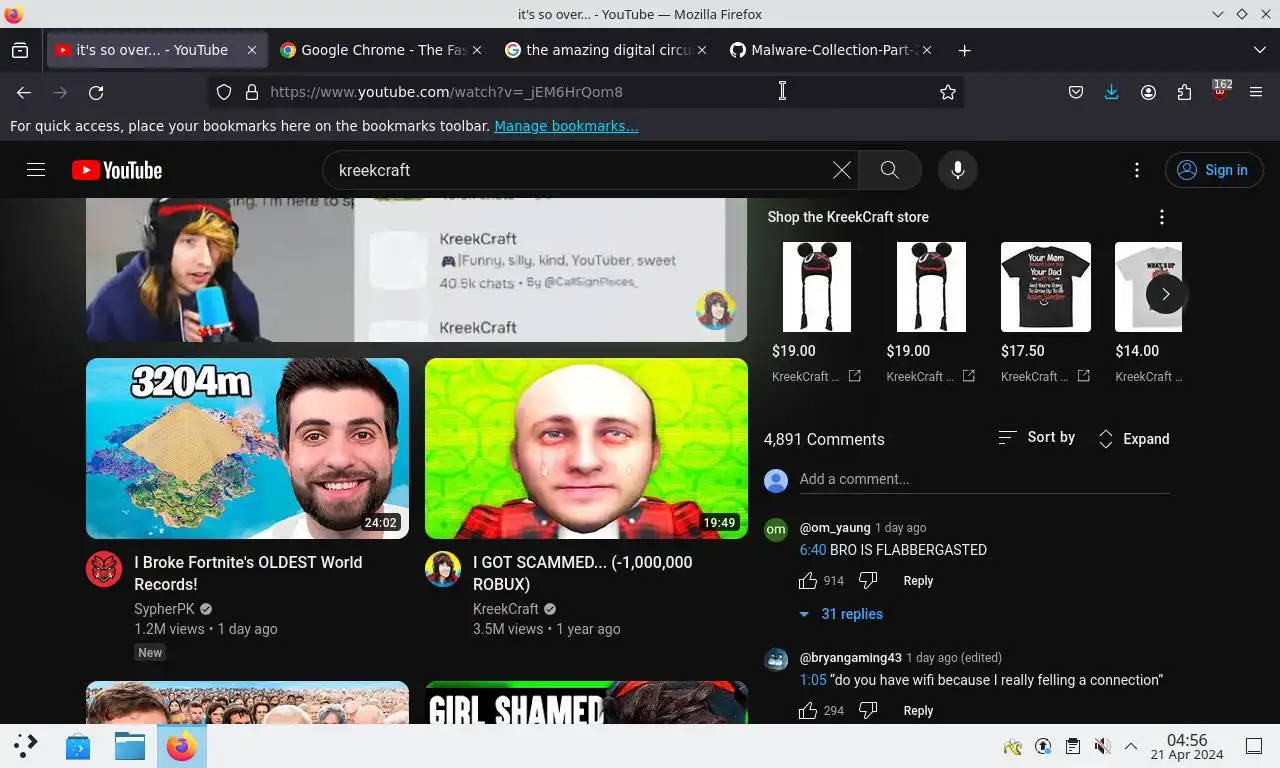Image resolution: width=1280 pixels, height=768 pixels.
Task: Run search with the magnifier button
Action: tap(889, 170)
